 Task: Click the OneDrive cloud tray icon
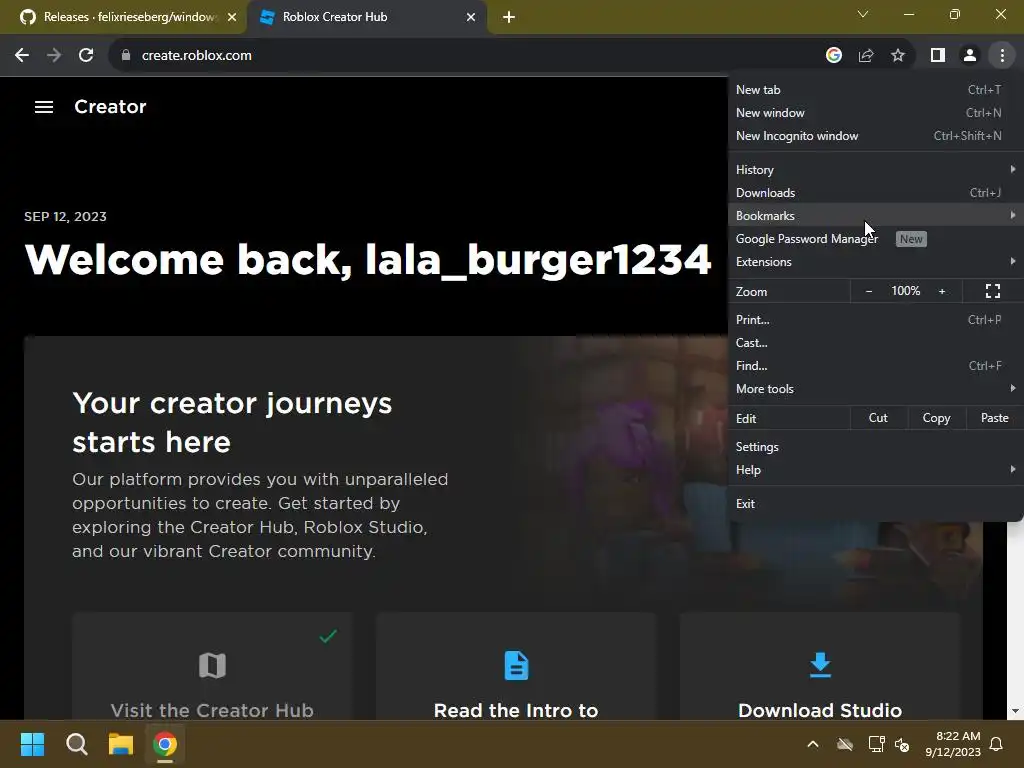click(845, 744)
